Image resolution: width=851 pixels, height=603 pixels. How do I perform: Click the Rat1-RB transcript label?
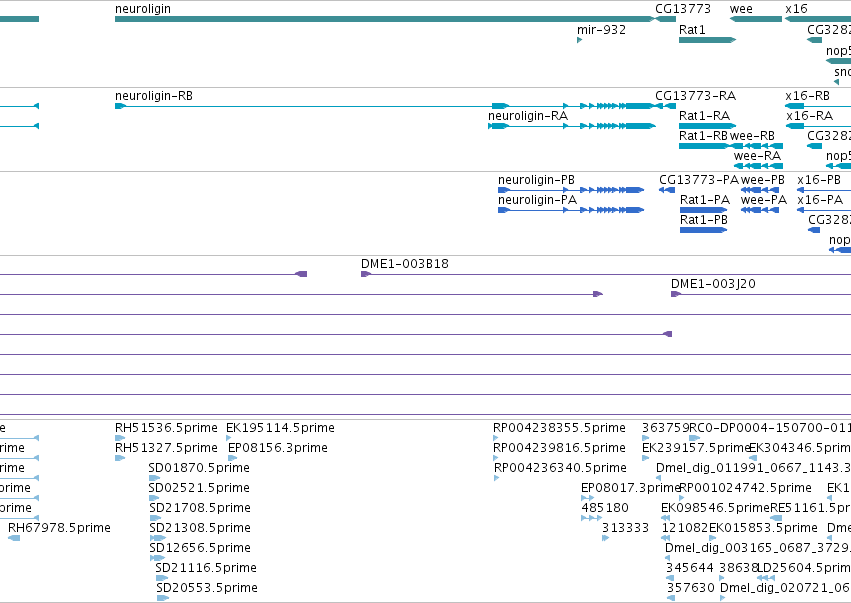click(703, 136)
